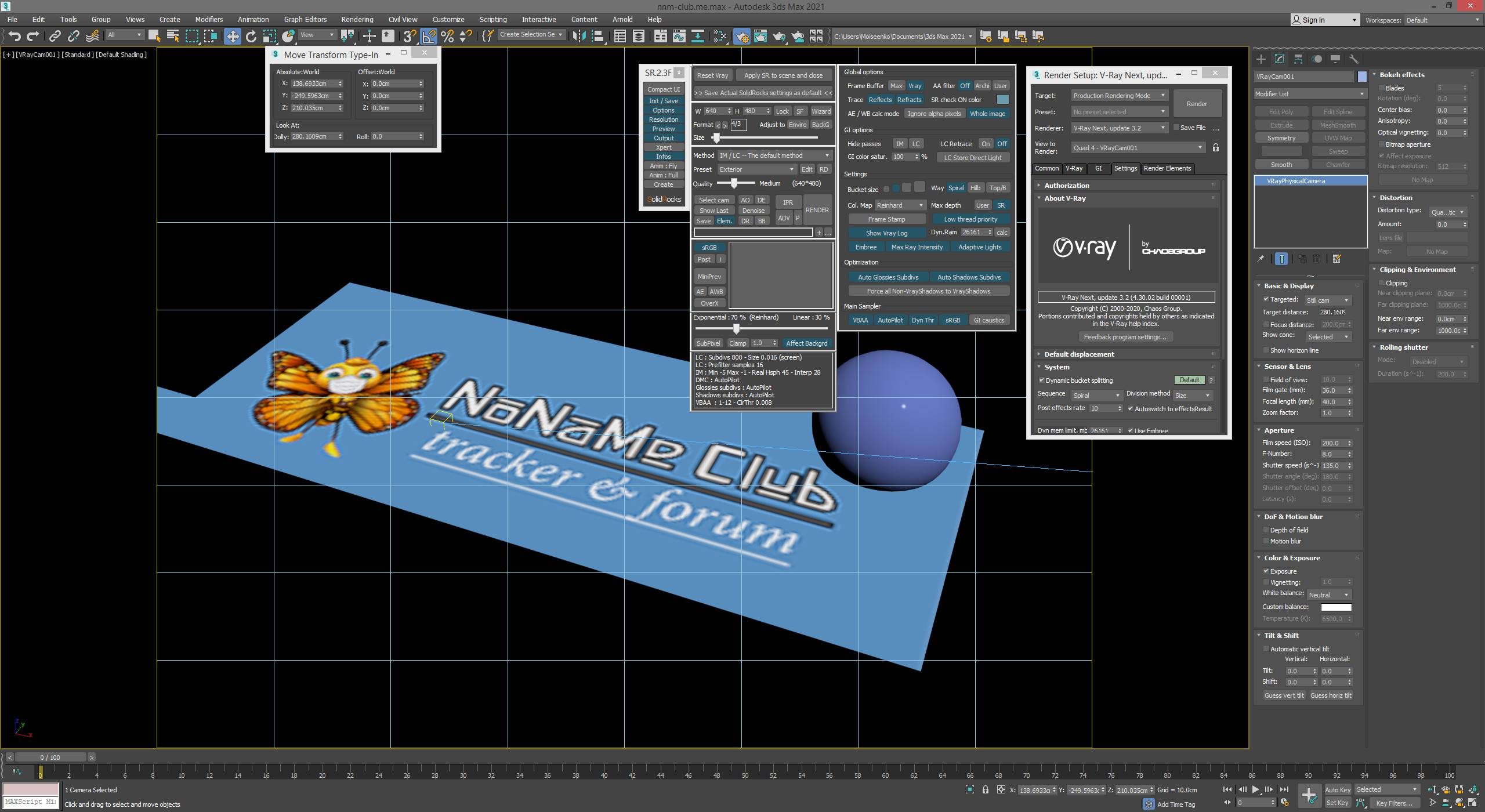
Task: Enable Clipping checkbox
Action: click(1381, 282)
